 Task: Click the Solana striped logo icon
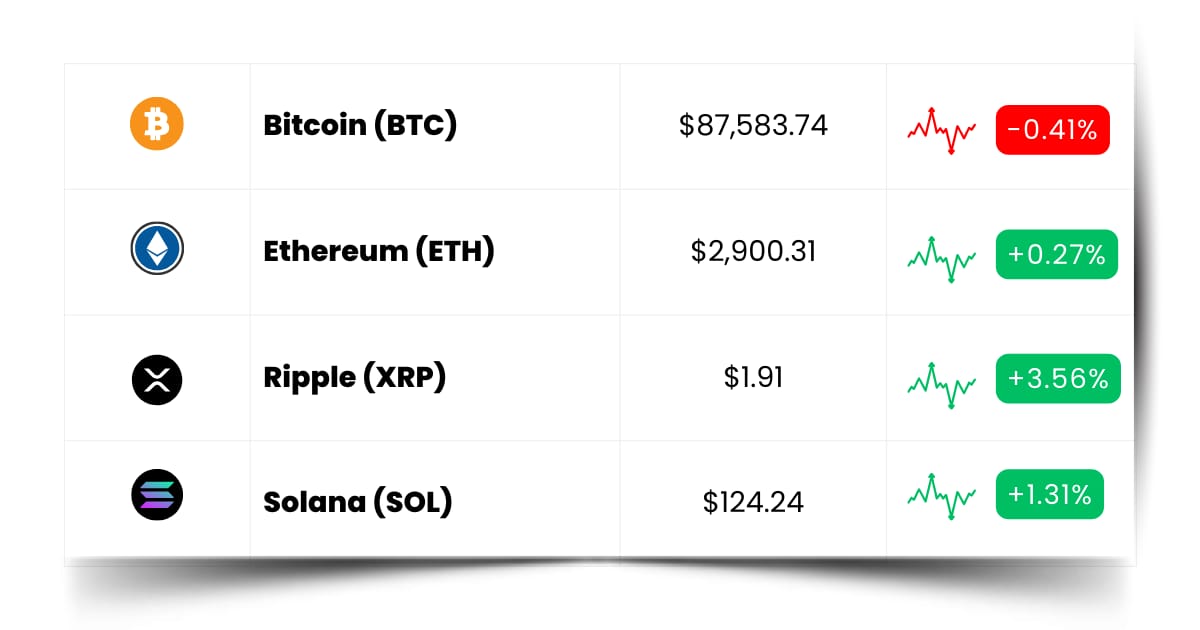(x=157, y=495)
